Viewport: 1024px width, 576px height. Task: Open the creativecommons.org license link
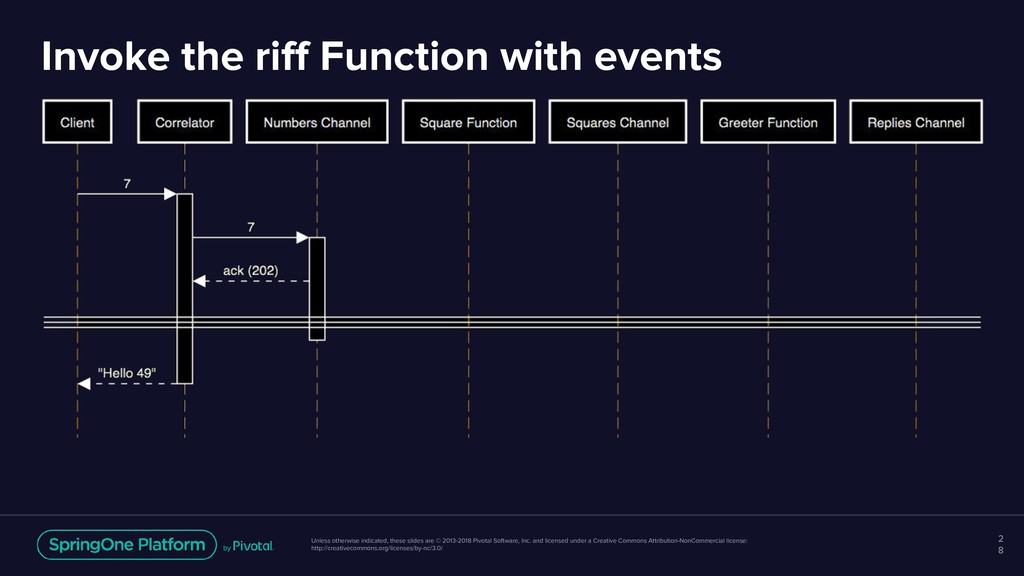tap(377, 549)
